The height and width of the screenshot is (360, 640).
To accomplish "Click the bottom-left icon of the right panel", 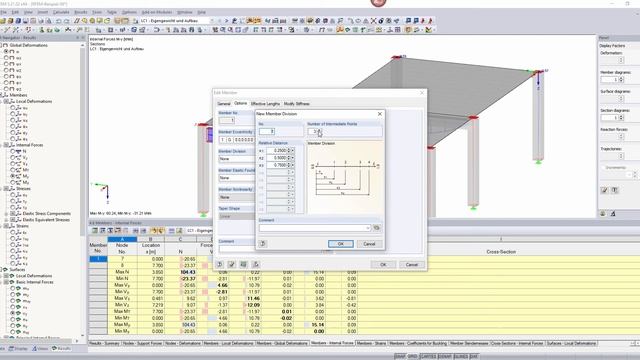I will coord(603,213).
